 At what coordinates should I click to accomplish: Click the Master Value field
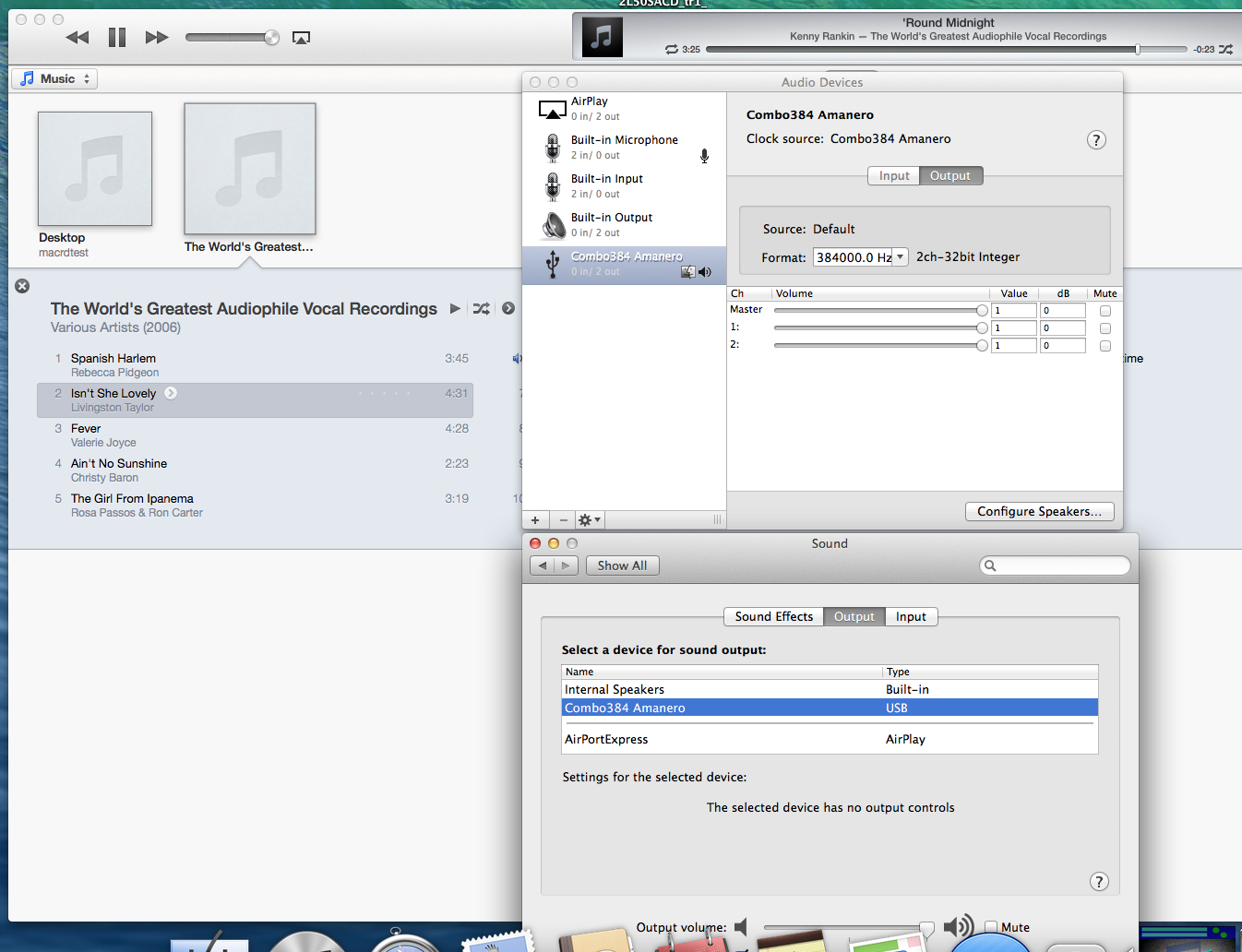tap(1014, 311)
